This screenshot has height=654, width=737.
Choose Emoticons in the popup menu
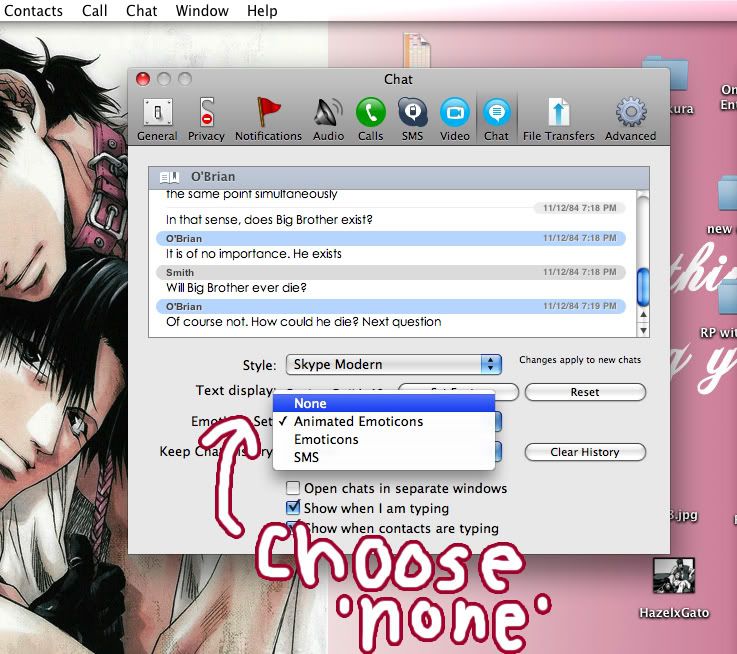click(384, 439)
